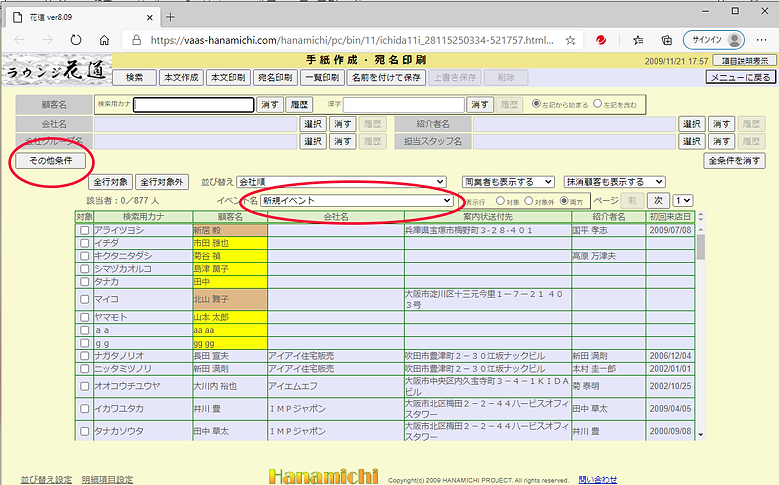Click 選択 button for 会社名
The height and width of the screenshot is (485, 779).
[x=313, y=124]
